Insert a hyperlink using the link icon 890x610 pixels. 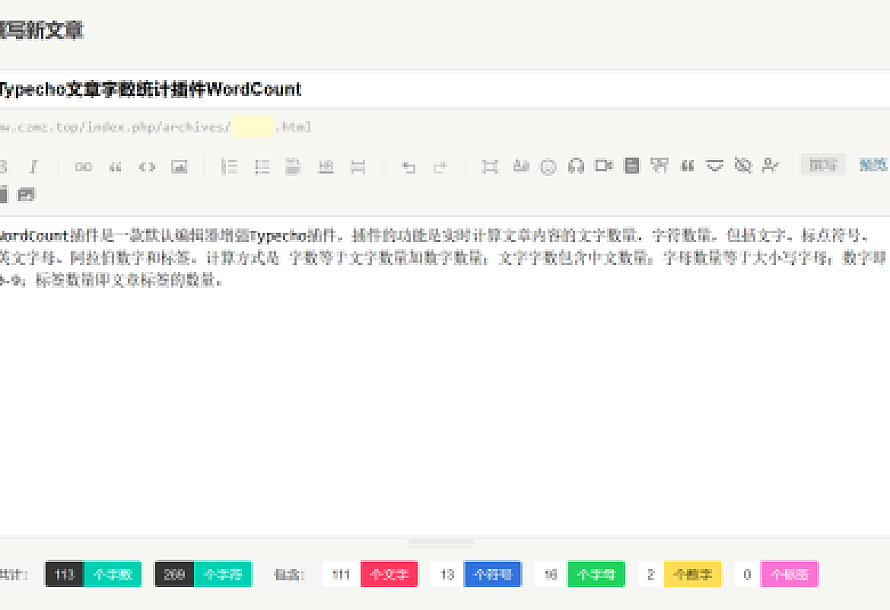tap(83, 167)
